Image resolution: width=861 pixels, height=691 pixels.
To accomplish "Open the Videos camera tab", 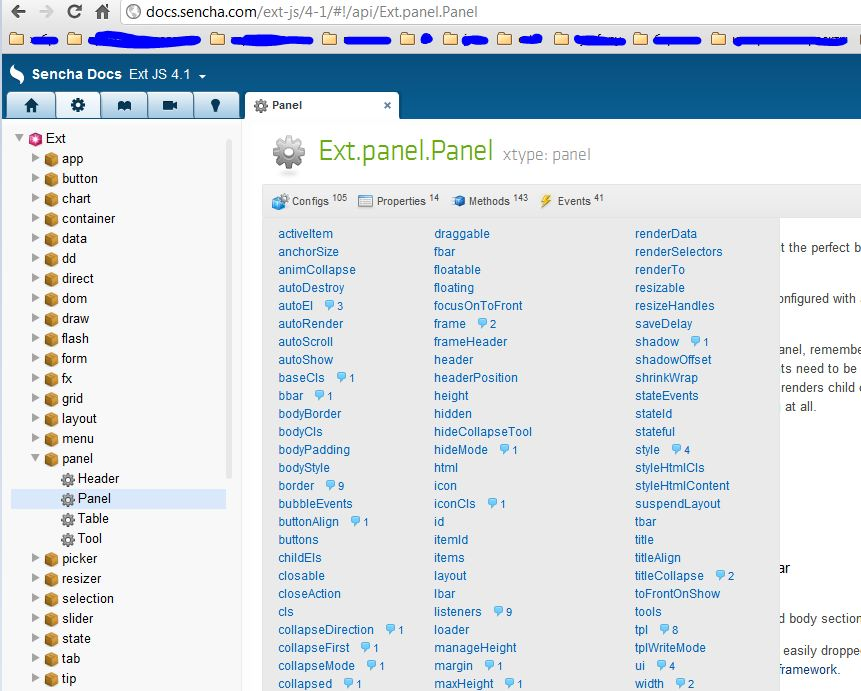I will click(170, 105).
